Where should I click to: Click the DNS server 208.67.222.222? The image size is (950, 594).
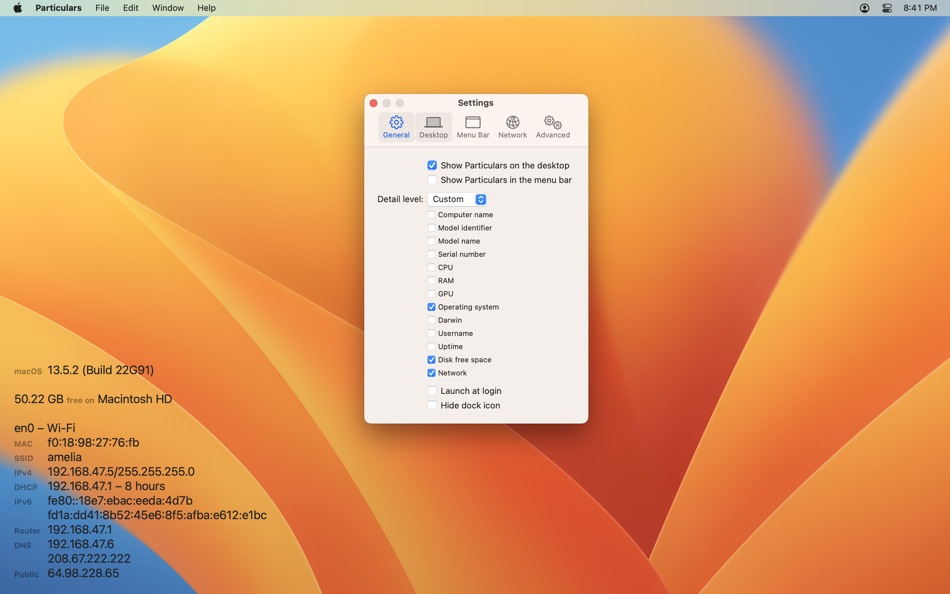point(89,559)
